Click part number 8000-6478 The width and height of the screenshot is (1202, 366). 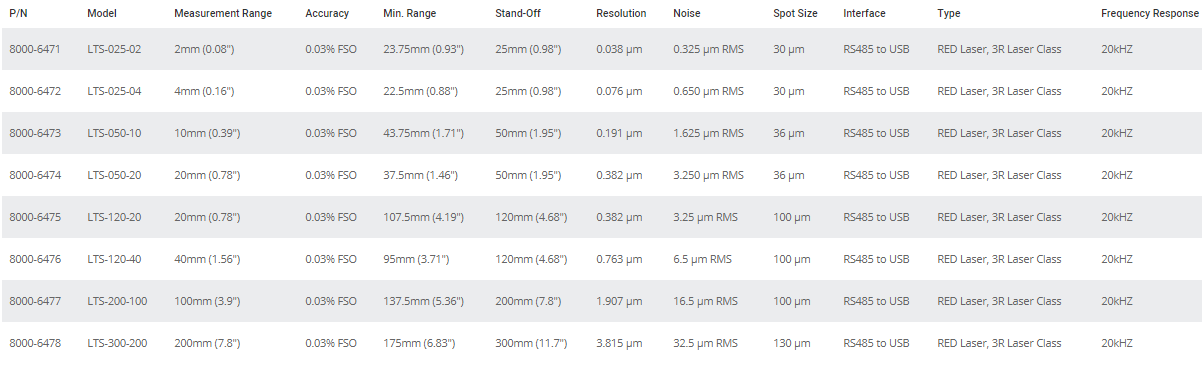(x=35, y=343)
